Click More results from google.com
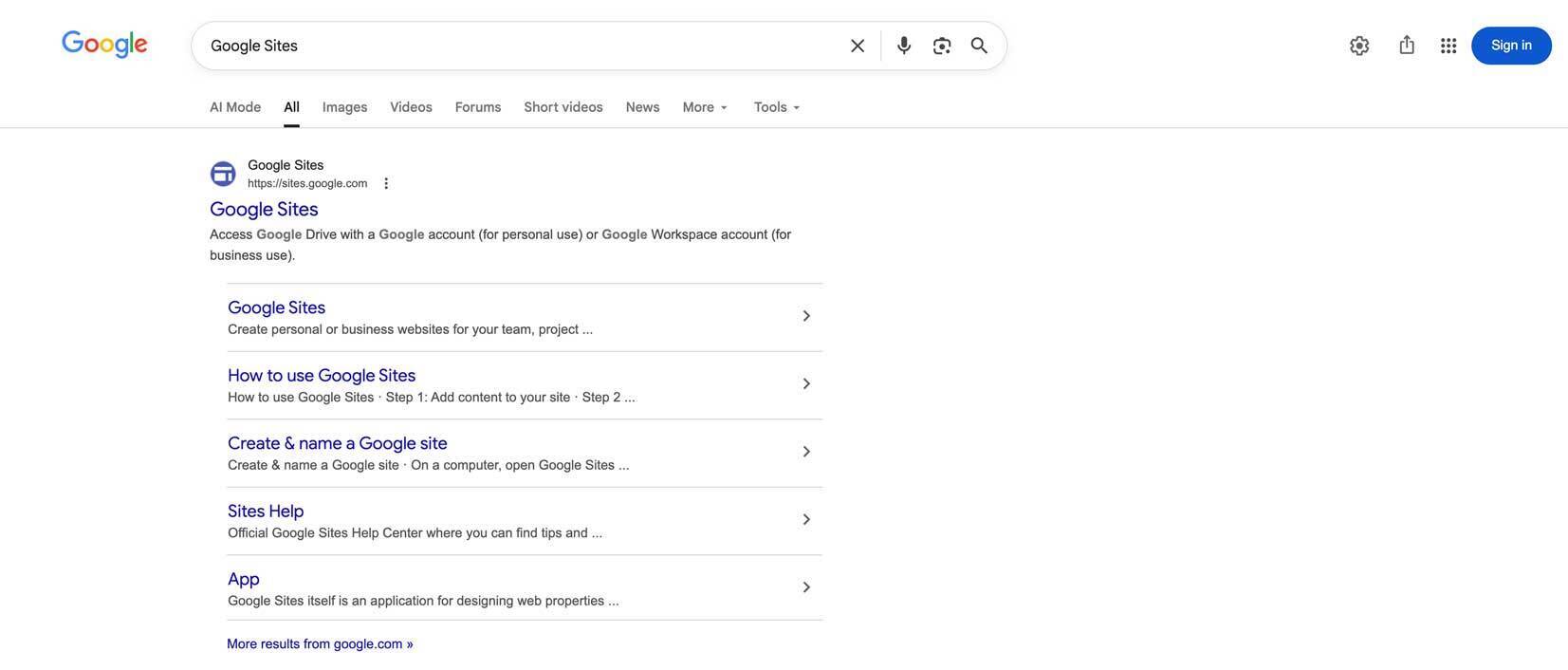 pos(320,644)
